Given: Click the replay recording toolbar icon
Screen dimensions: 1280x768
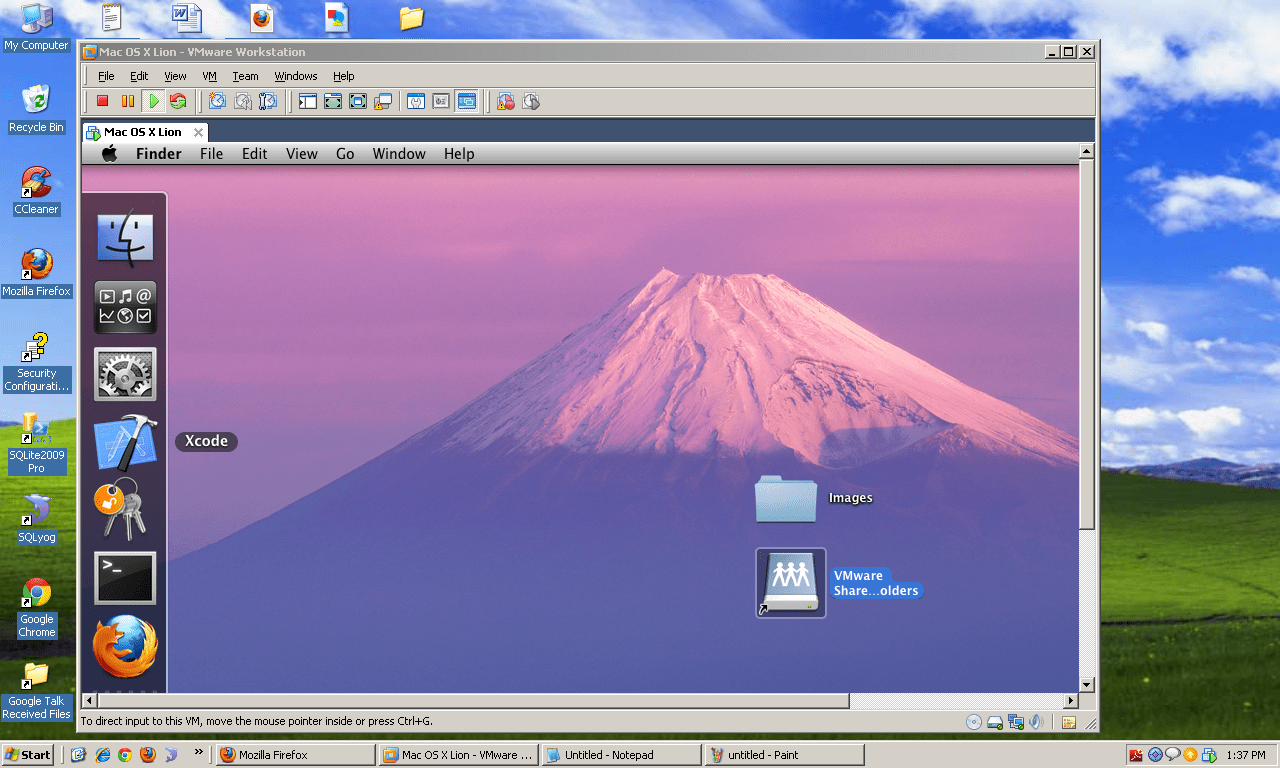Looking at the screenshot, I should (531, 101).
